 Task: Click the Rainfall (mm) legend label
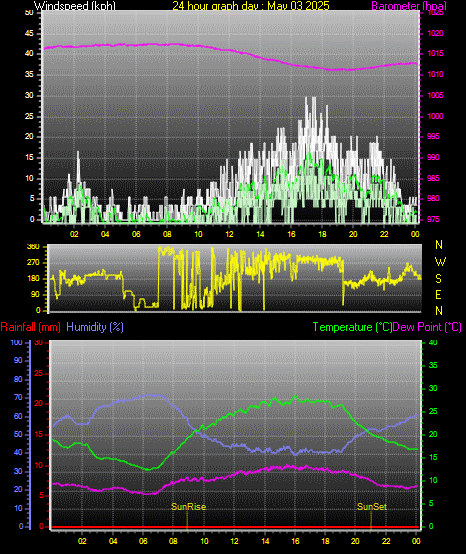[30, 327]
